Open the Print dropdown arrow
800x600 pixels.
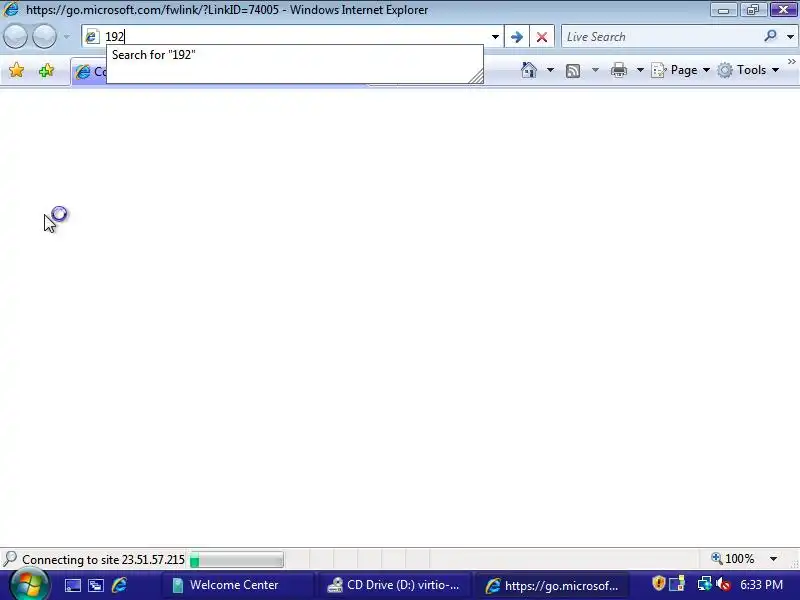pos(640,70)
